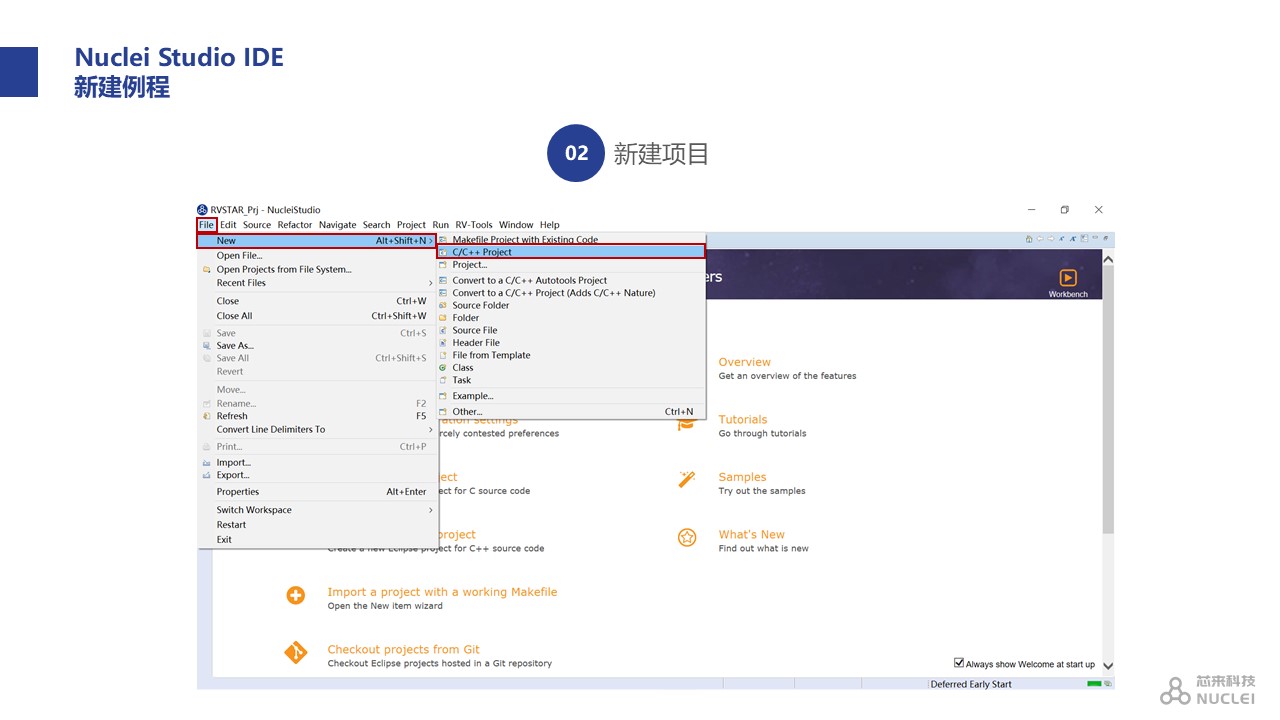
Task: Open Import a project with a working Makefile
Action: coord(442,592)
